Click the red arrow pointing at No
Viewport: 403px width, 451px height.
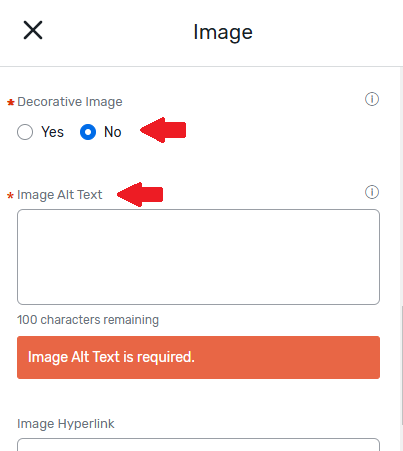(x=163, y=130)
